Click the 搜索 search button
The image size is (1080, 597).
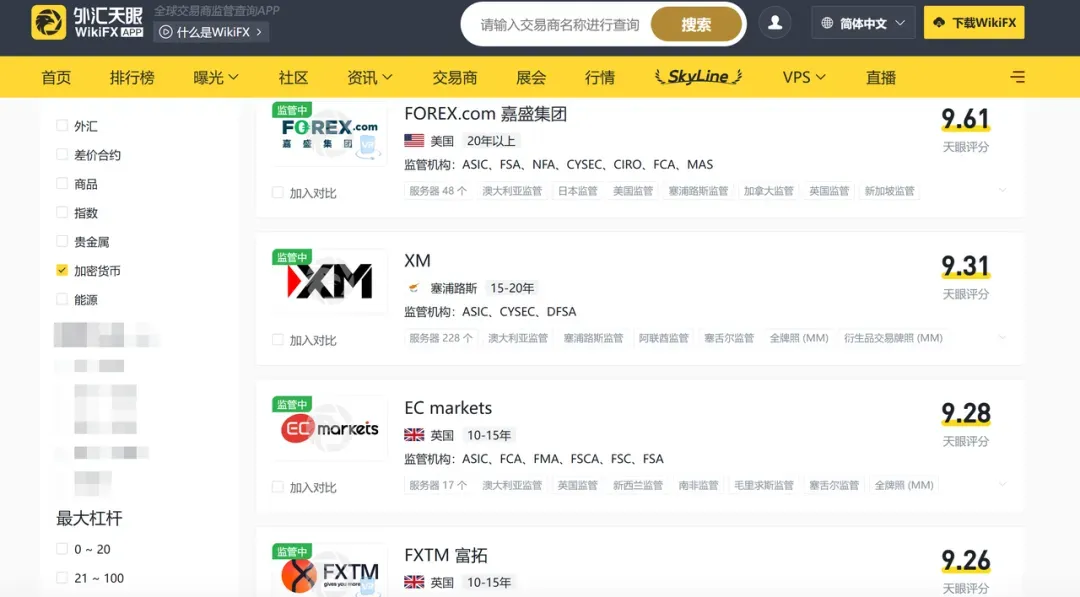[x=696, y=25]
